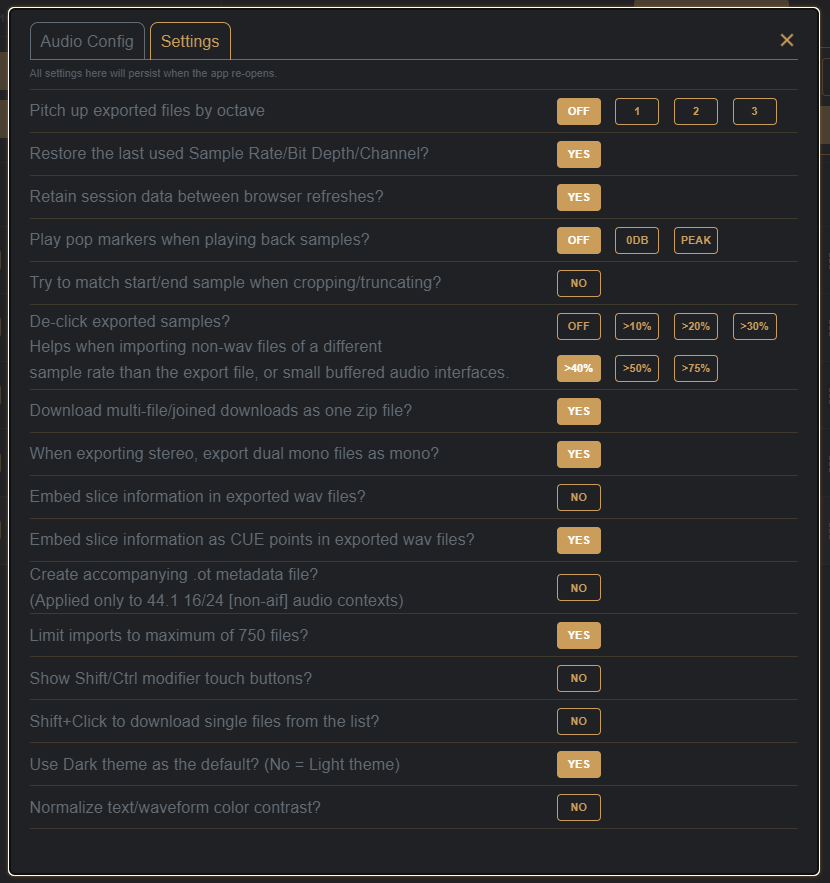Viewport: 830px width, 883px height.
Task: Toggle retain session data between refreshes
Action: click(578, 197)
